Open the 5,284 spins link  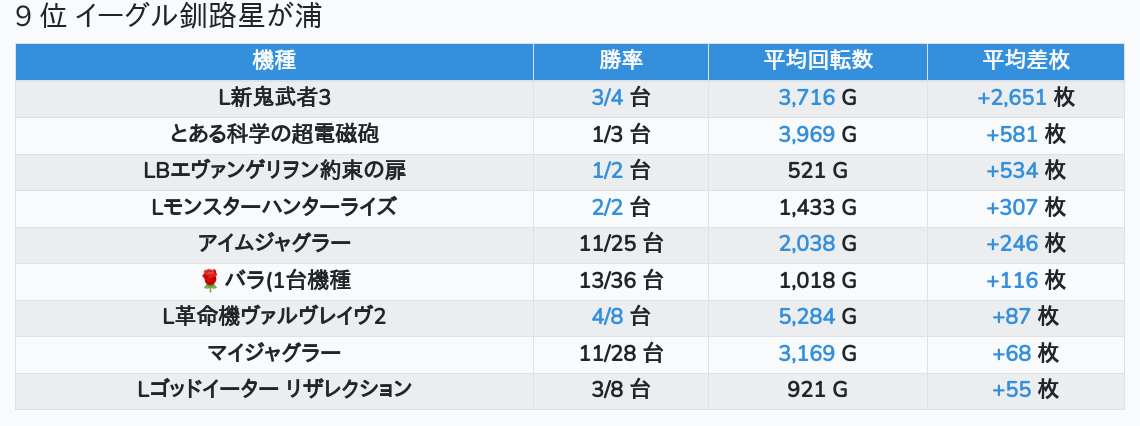click(807, 317)
